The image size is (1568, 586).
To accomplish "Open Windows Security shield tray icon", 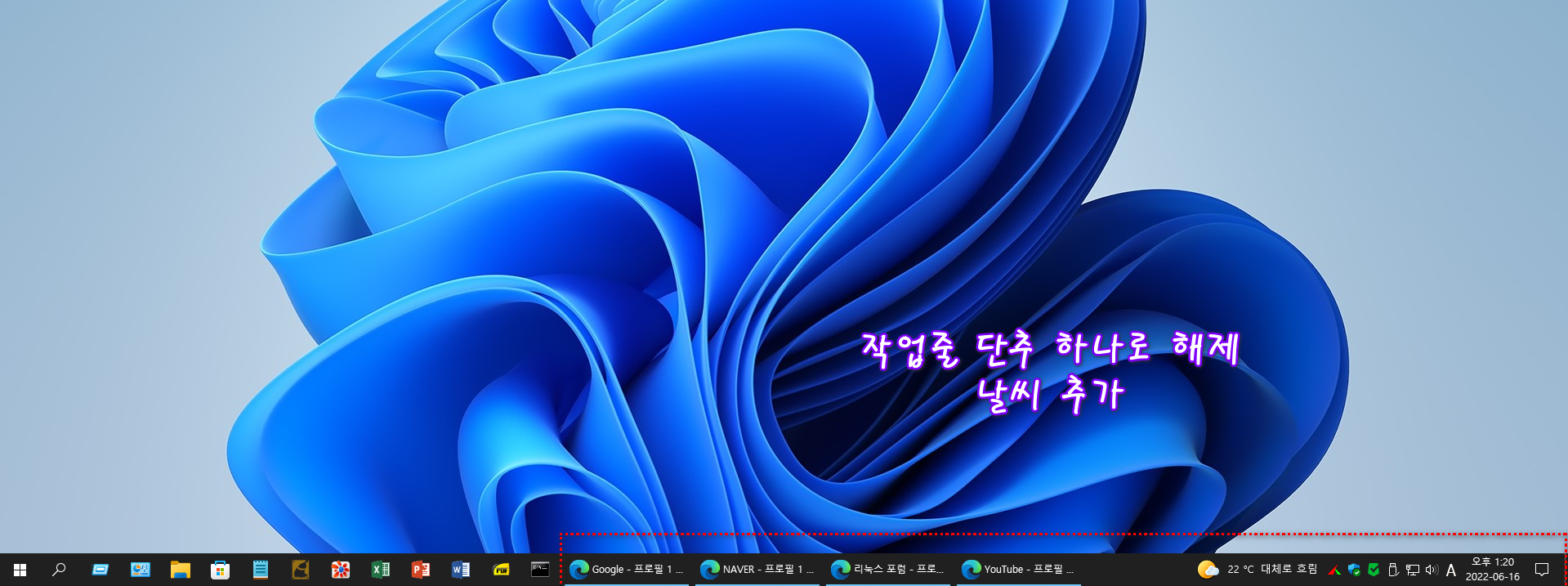I will [x=1354, y=570].
